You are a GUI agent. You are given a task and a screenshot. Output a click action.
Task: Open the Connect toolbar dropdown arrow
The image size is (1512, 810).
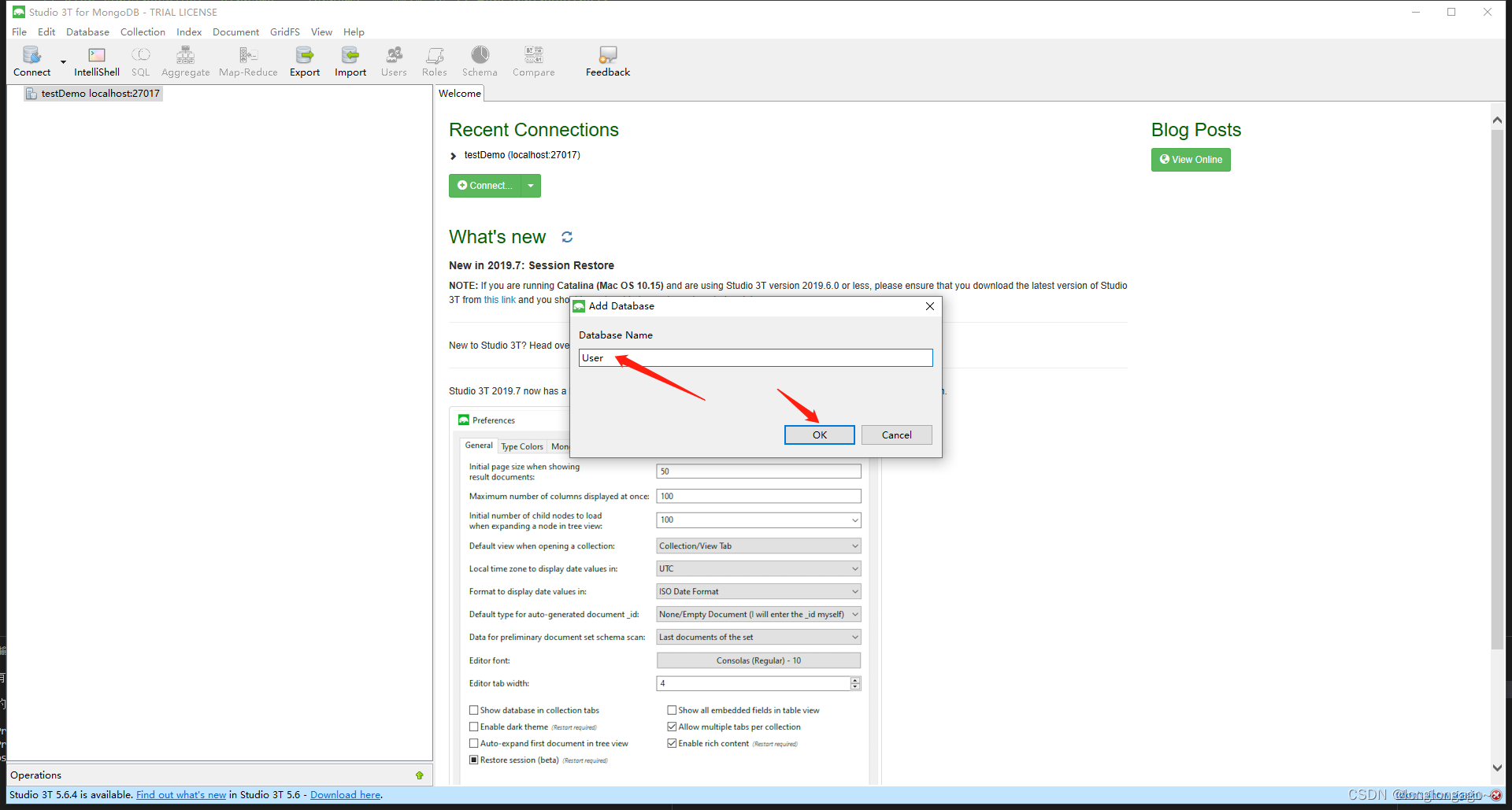click(x=63, y=61)
